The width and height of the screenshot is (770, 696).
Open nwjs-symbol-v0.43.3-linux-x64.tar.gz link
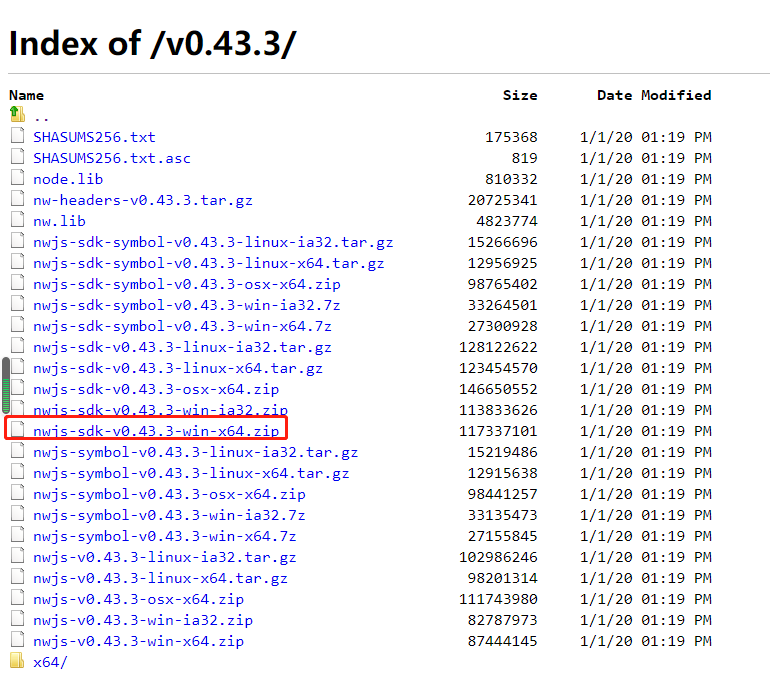[191, 473]
